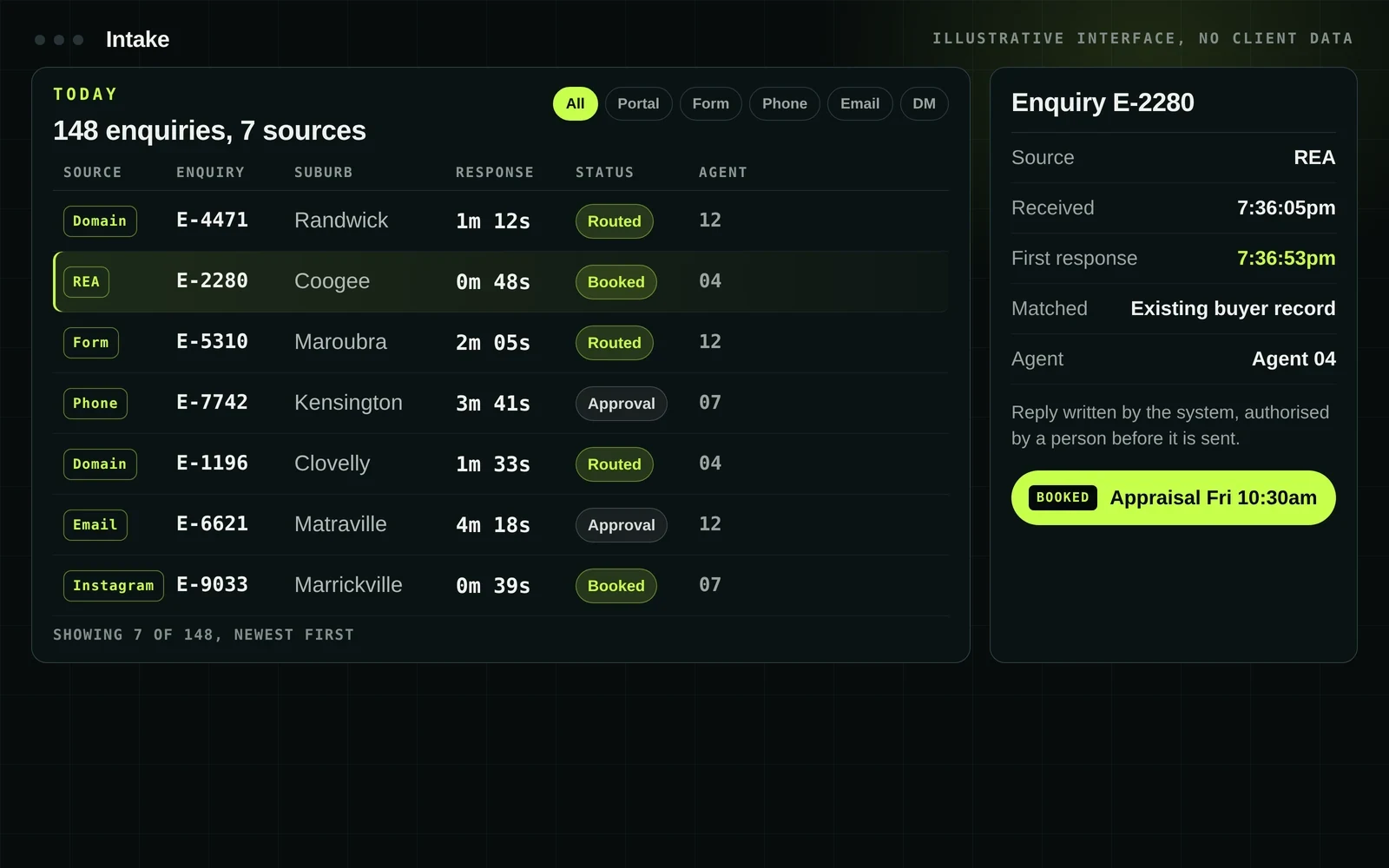Click Instagram source tag for E-9033

coord(113,585)
